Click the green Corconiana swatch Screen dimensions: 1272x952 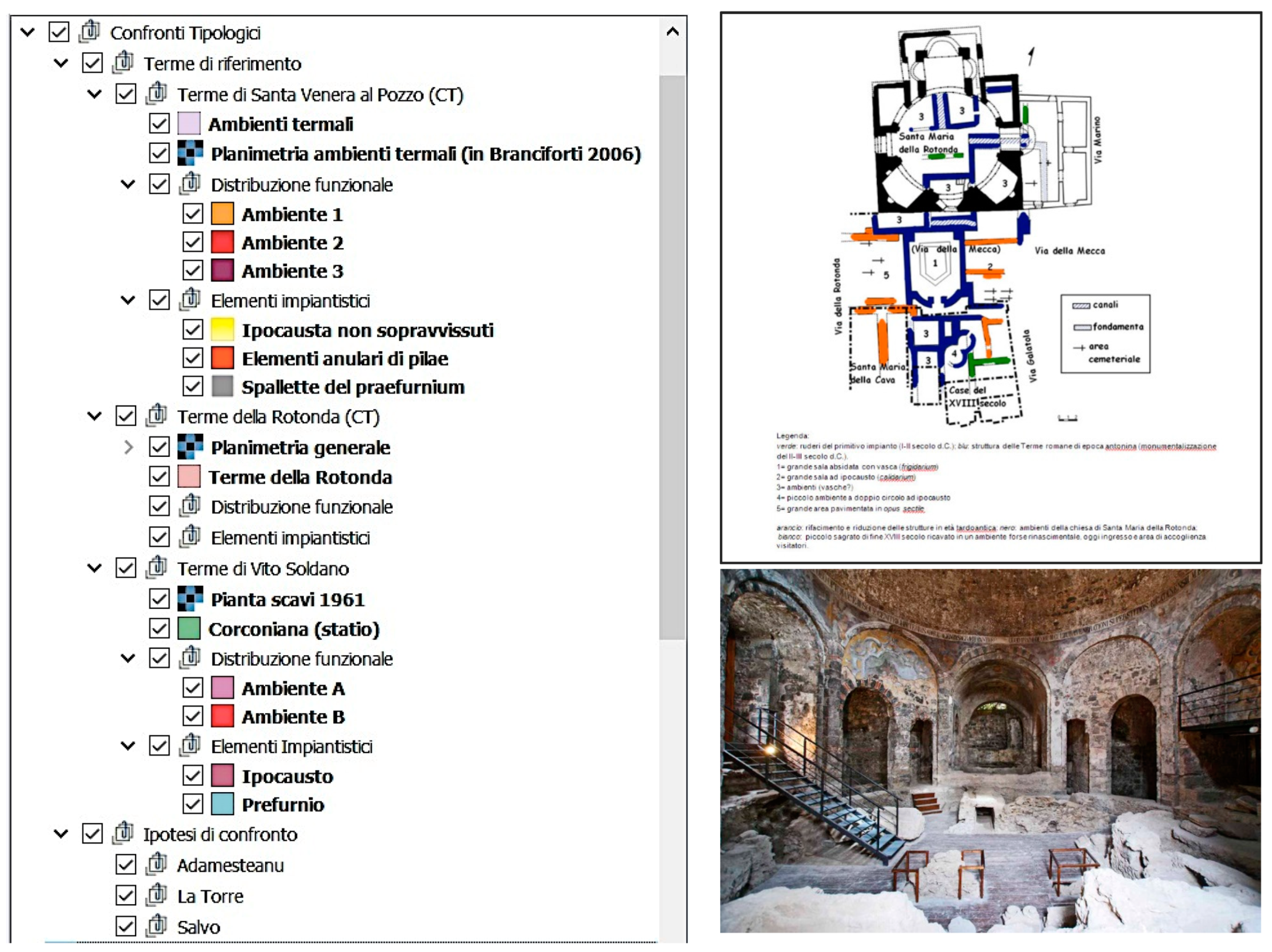tap(189, 628)
